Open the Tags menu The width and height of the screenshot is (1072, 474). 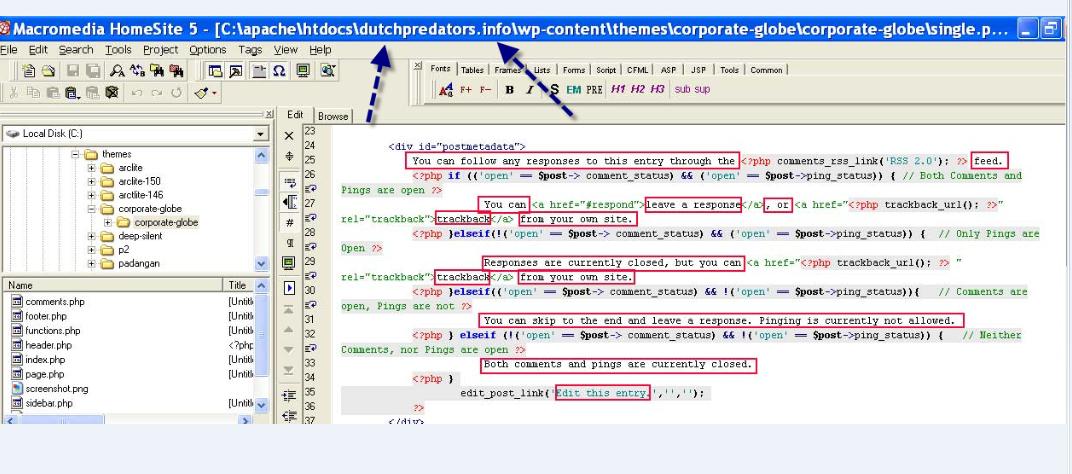click(x=250, y=50)
